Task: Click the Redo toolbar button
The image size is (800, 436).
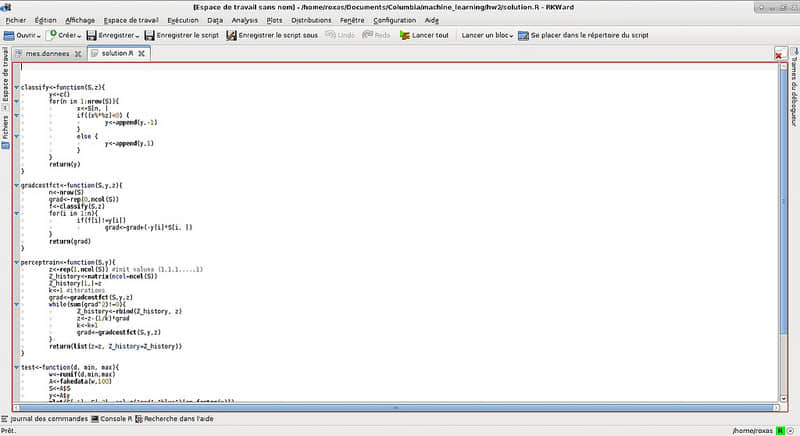Action: point(376,35)
